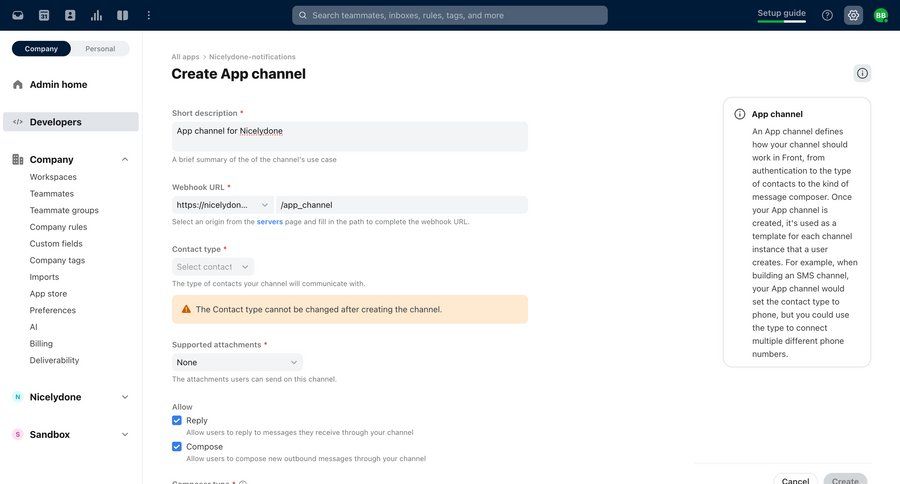Click the help question mark icon

[x=827, y=16]
